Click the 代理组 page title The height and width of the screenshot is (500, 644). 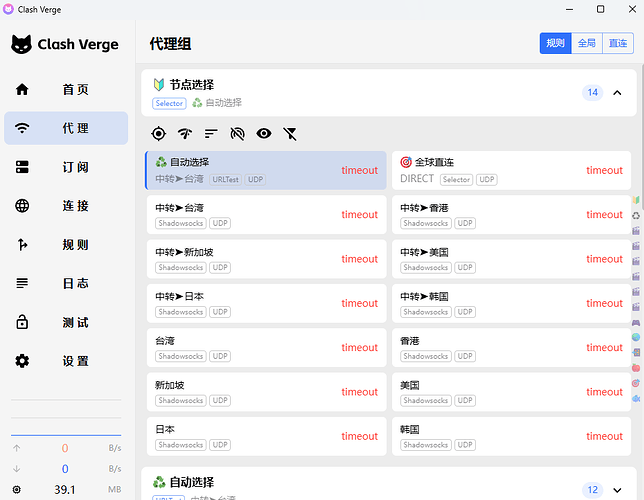click(x=170, y=44)
